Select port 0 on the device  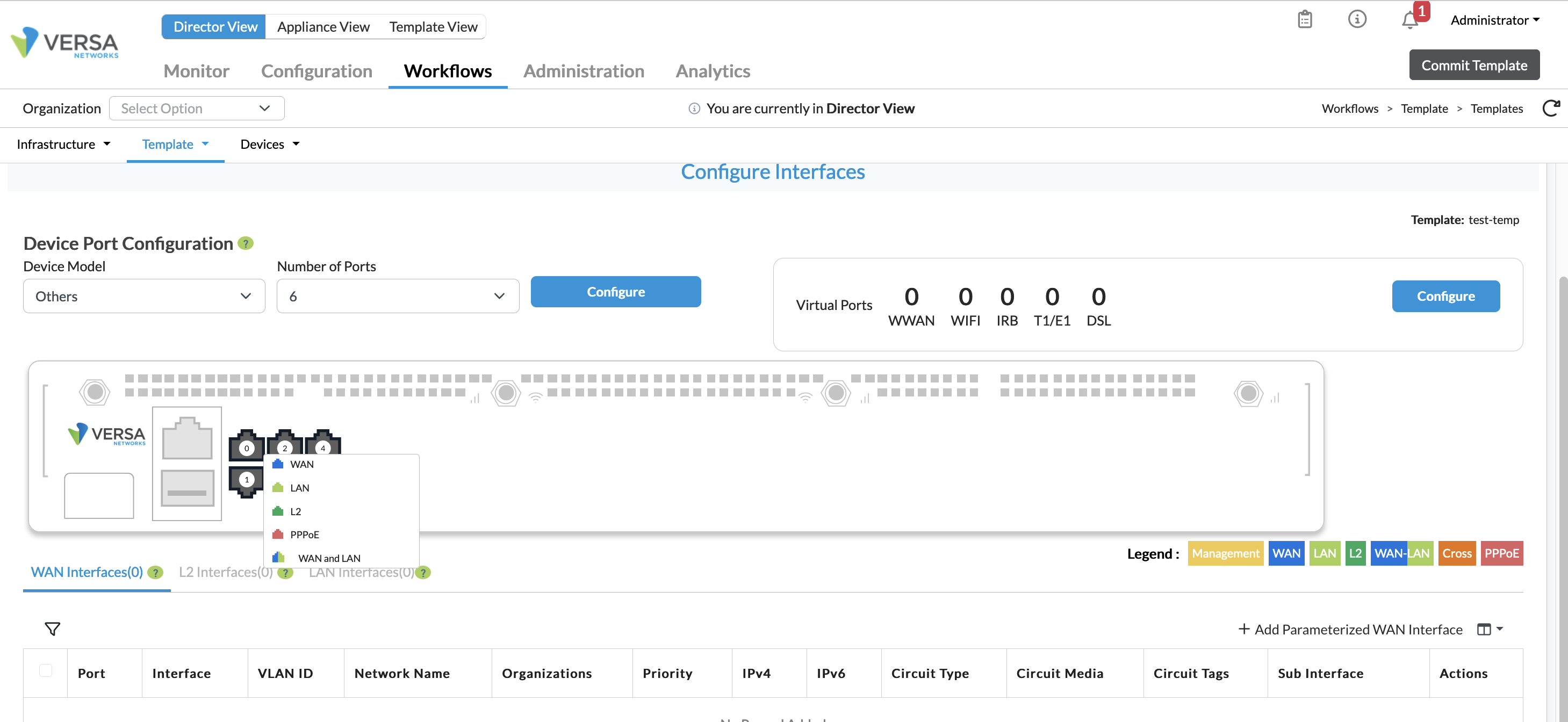click(x=247, y=446)
